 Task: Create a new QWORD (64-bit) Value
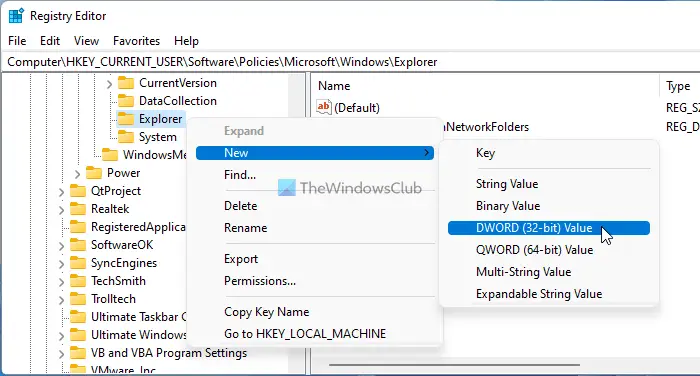click(x=534, y=250)
